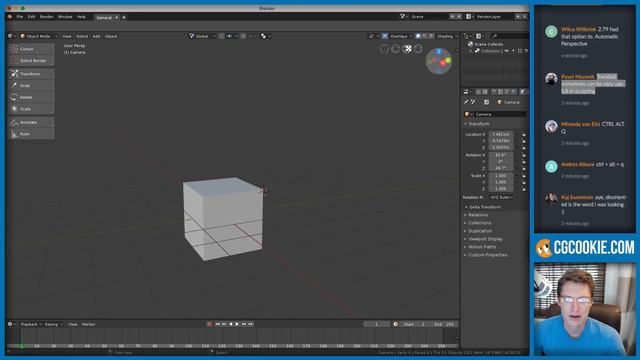
Task: Open the Object Mode dropdown
Action: pos(38,36)
